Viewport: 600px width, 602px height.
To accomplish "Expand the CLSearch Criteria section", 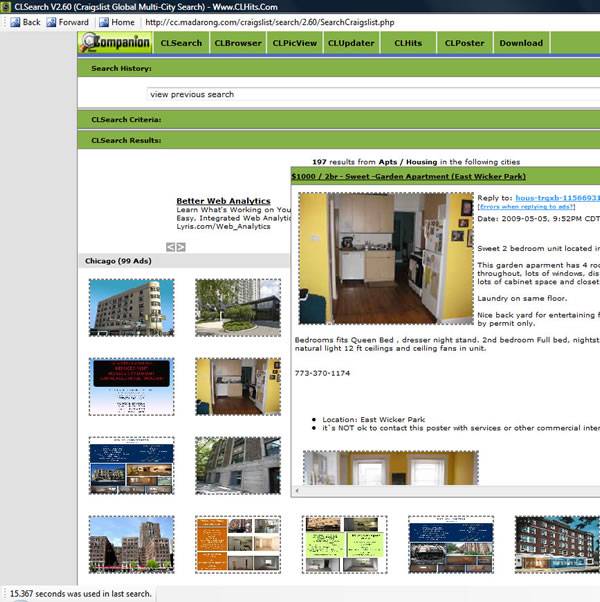I will 126,120.
